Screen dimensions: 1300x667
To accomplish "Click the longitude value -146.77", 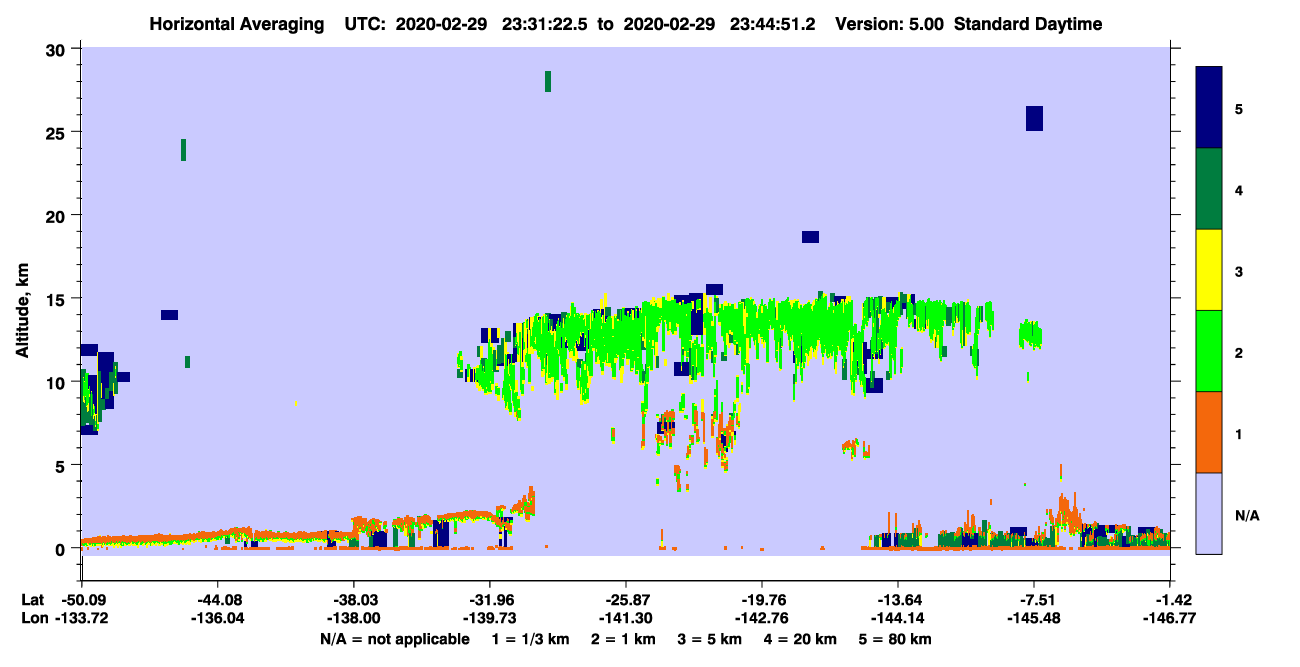I will click(1170, 618).
